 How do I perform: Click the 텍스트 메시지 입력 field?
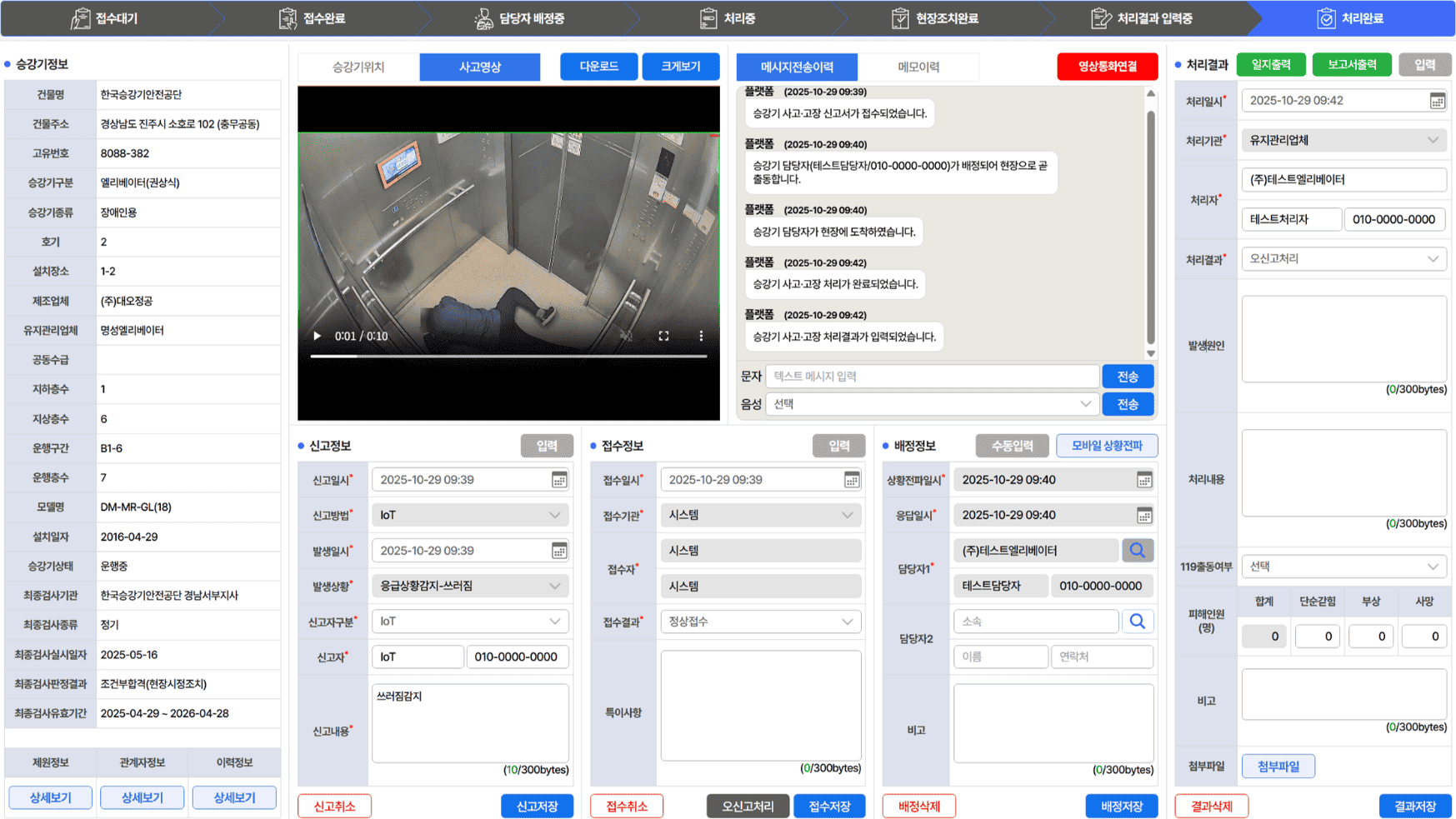click(933, 377)
